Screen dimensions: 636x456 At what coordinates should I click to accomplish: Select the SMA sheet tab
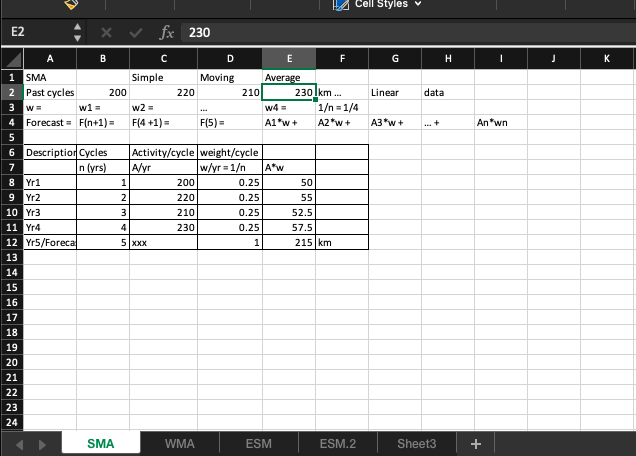pyautogui.click(x=101, y=444)
